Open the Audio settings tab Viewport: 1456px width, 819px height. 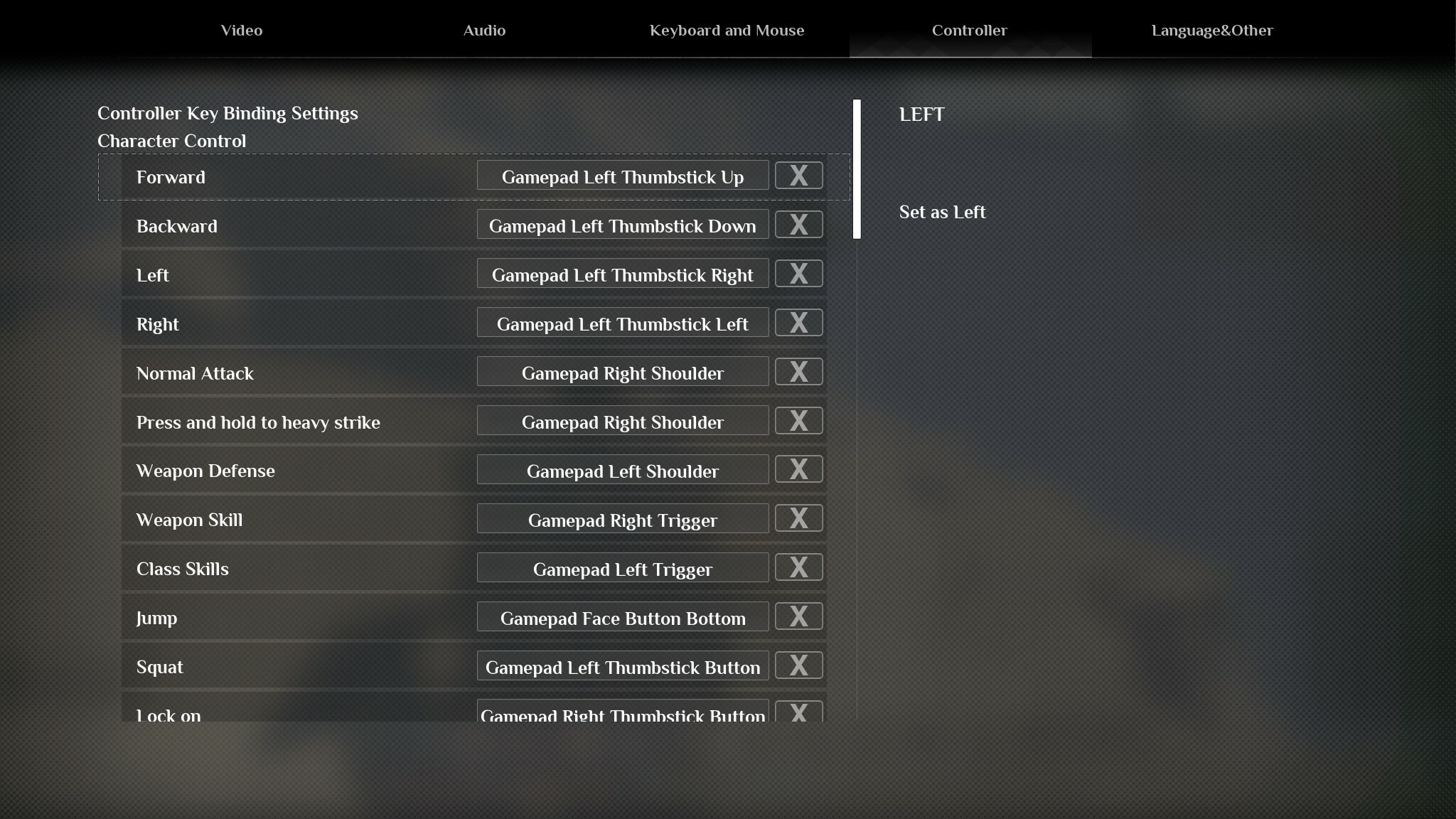click(484, 31)
